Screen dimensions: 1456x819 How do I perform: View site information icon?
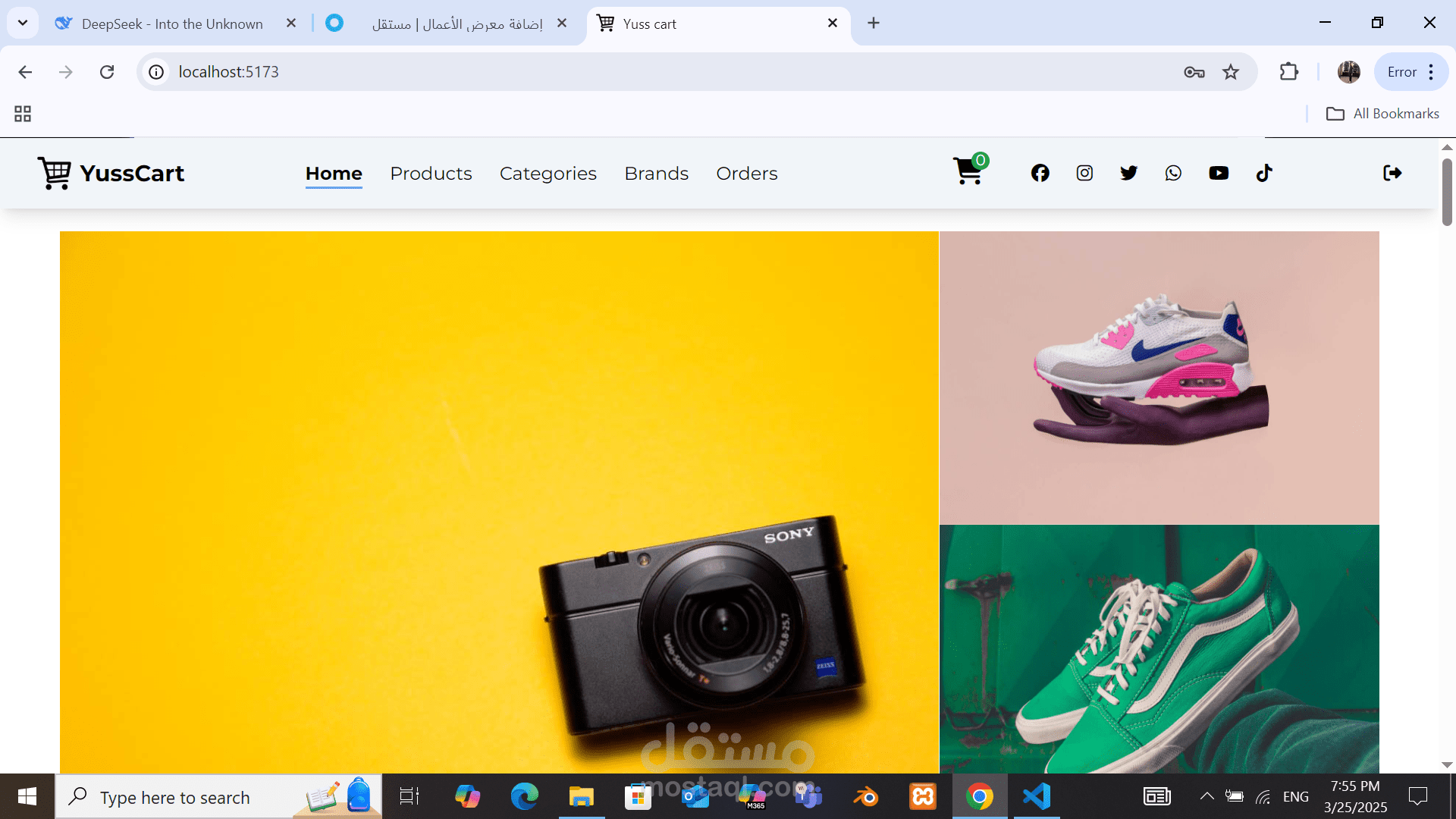(156, 72)
